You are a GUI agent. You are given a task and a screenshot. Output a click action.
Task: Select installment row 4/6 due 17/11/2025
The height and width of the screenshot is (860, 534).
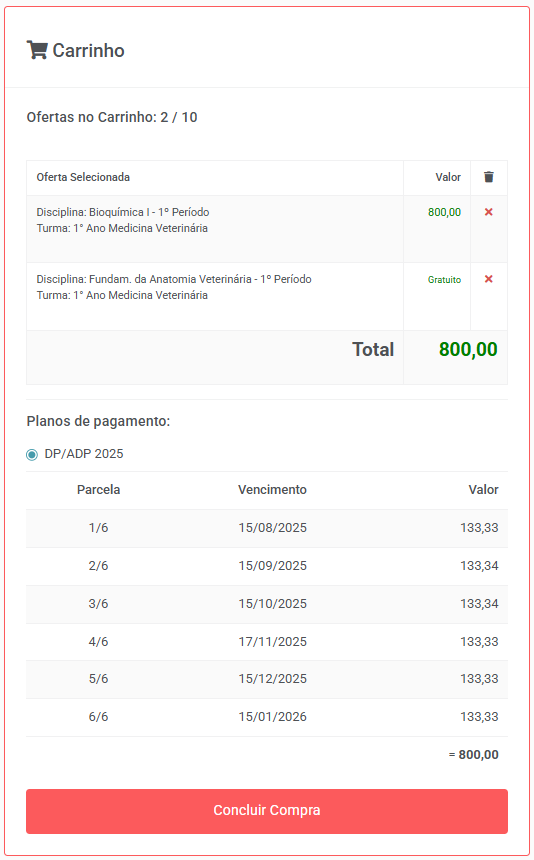point(267,642)
